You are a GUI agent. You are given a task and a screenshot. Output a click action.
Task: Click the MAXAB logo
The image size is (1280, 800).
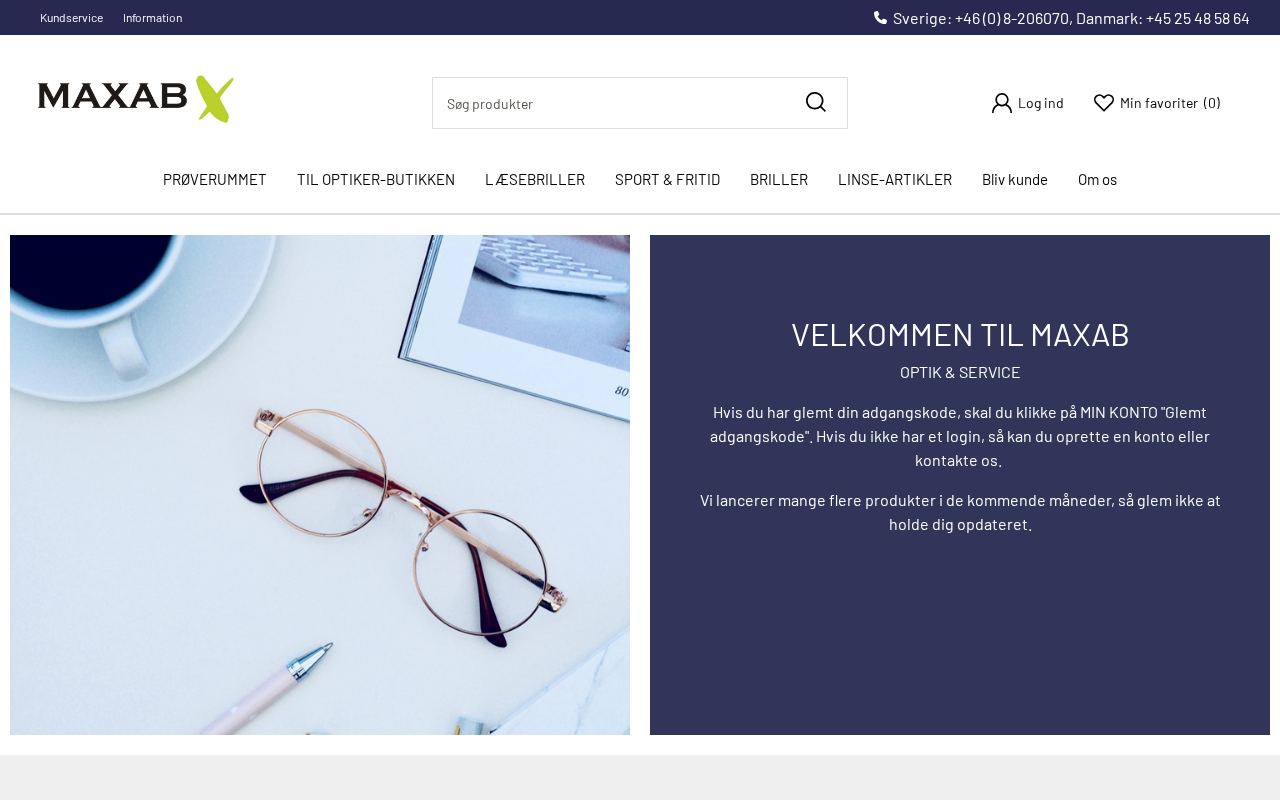point(136,99)
